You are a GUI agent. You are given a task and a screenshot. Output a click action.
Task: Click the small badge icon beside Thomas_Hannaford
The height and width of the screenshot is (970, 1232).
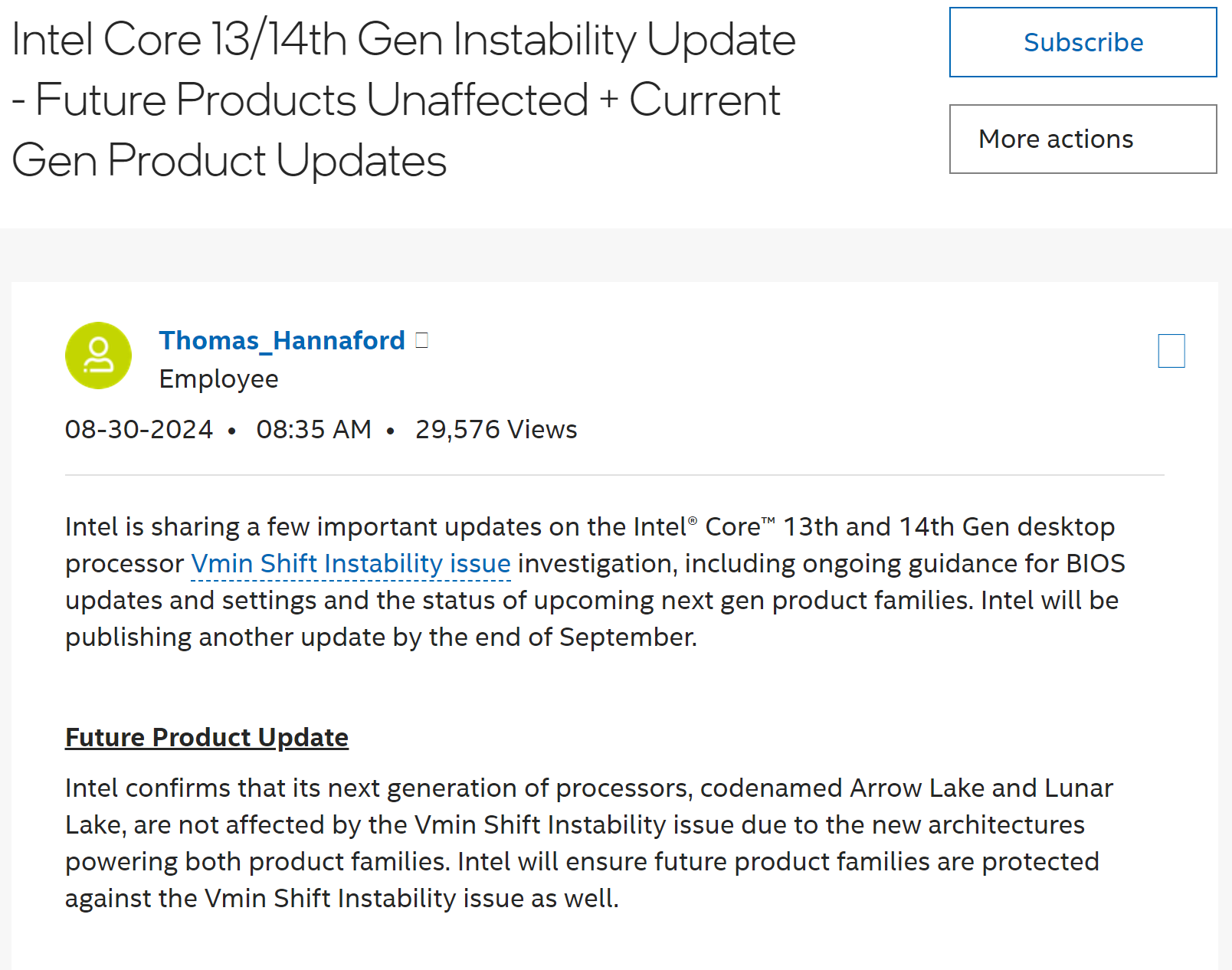point(421,340)
